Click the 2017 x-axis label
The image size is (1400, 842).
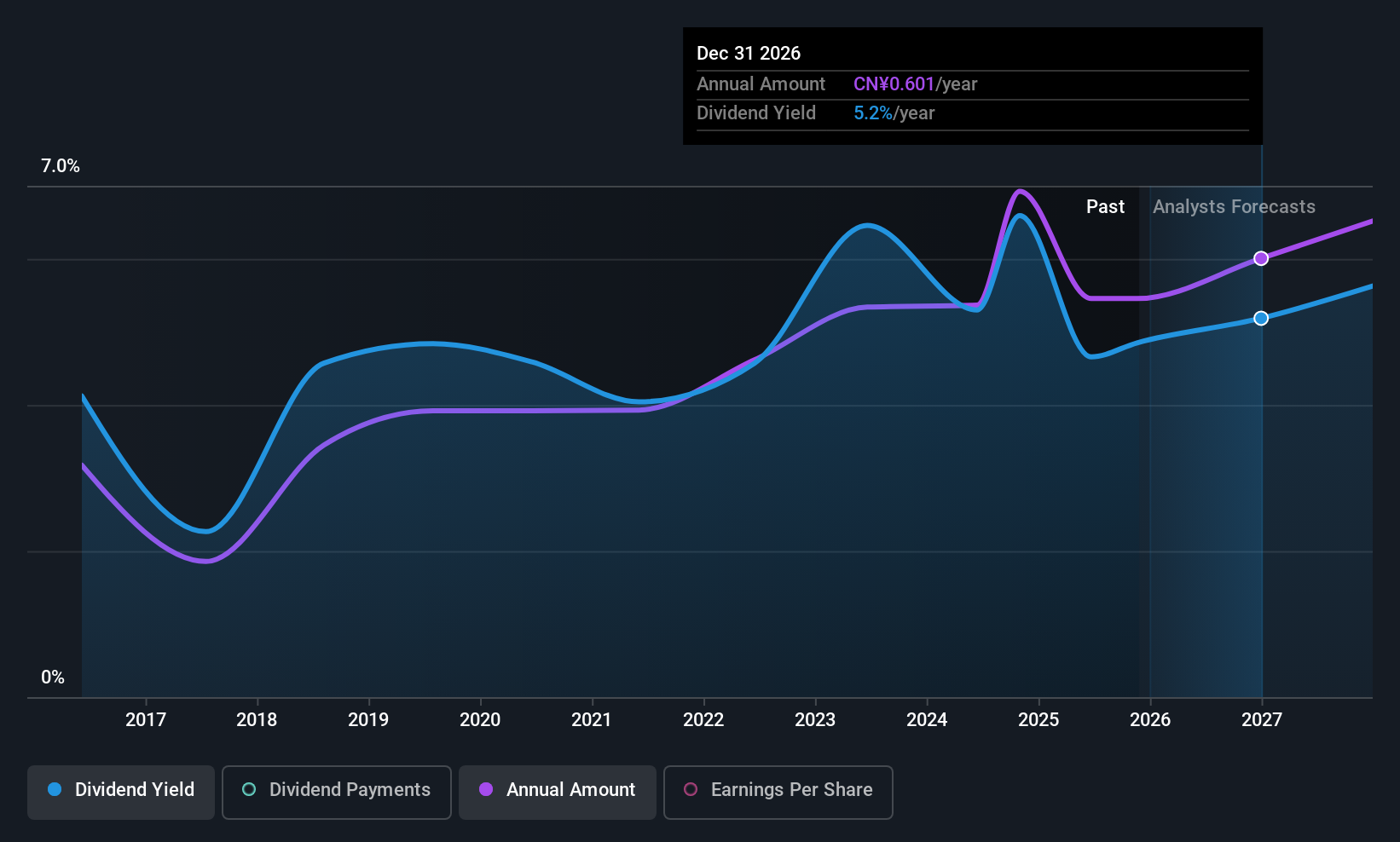[x=146, y=720]
